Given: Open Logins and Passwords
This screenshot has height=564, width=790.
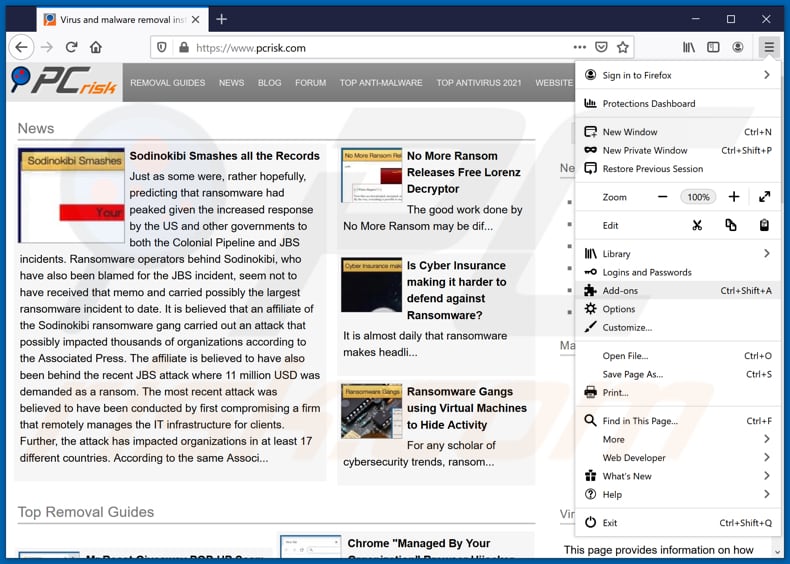Looking at the screenshot, I should [x=678, y=272].
